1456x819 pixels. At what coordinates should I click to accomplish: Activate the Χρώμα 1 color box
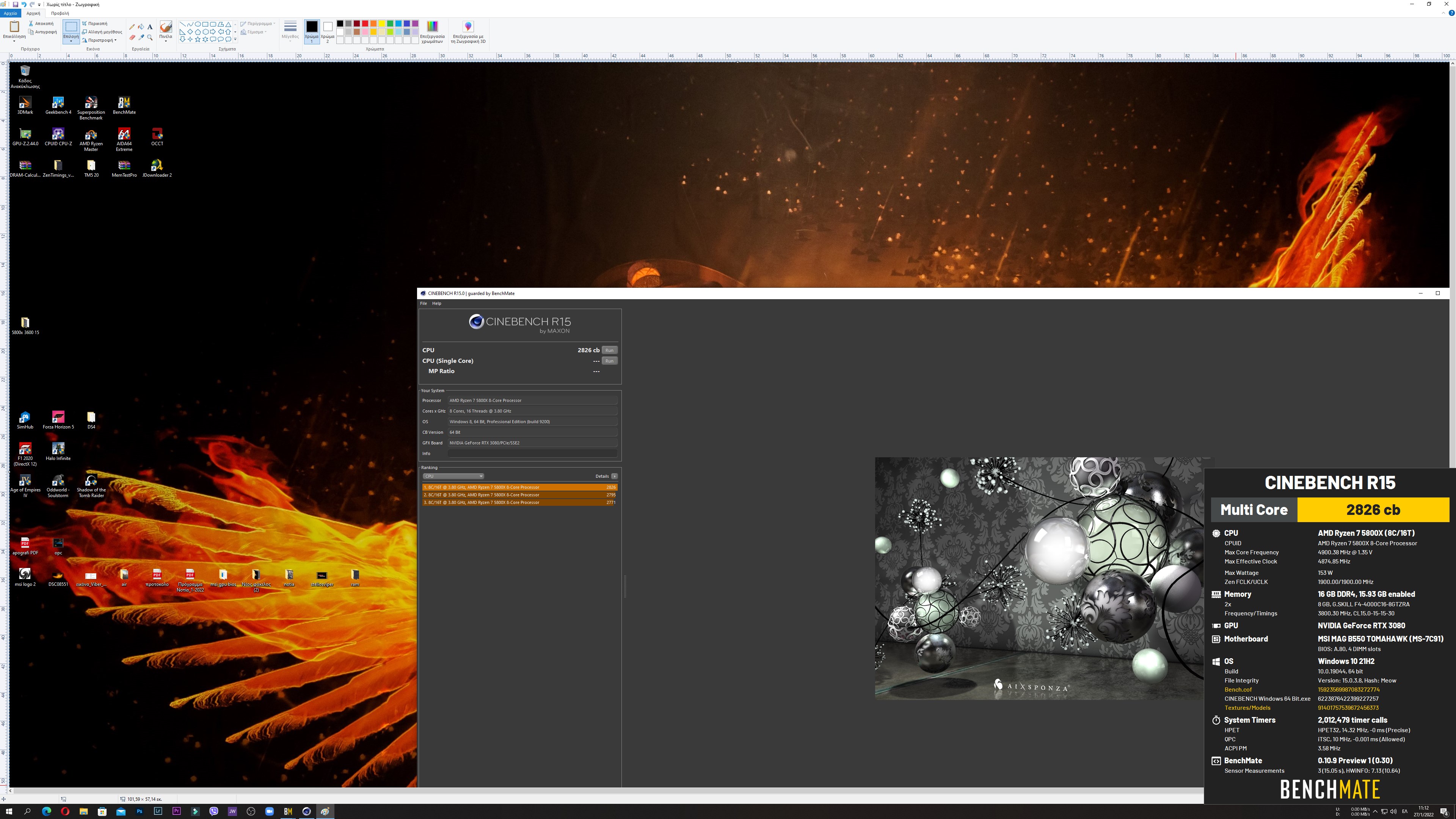[311, 31]
